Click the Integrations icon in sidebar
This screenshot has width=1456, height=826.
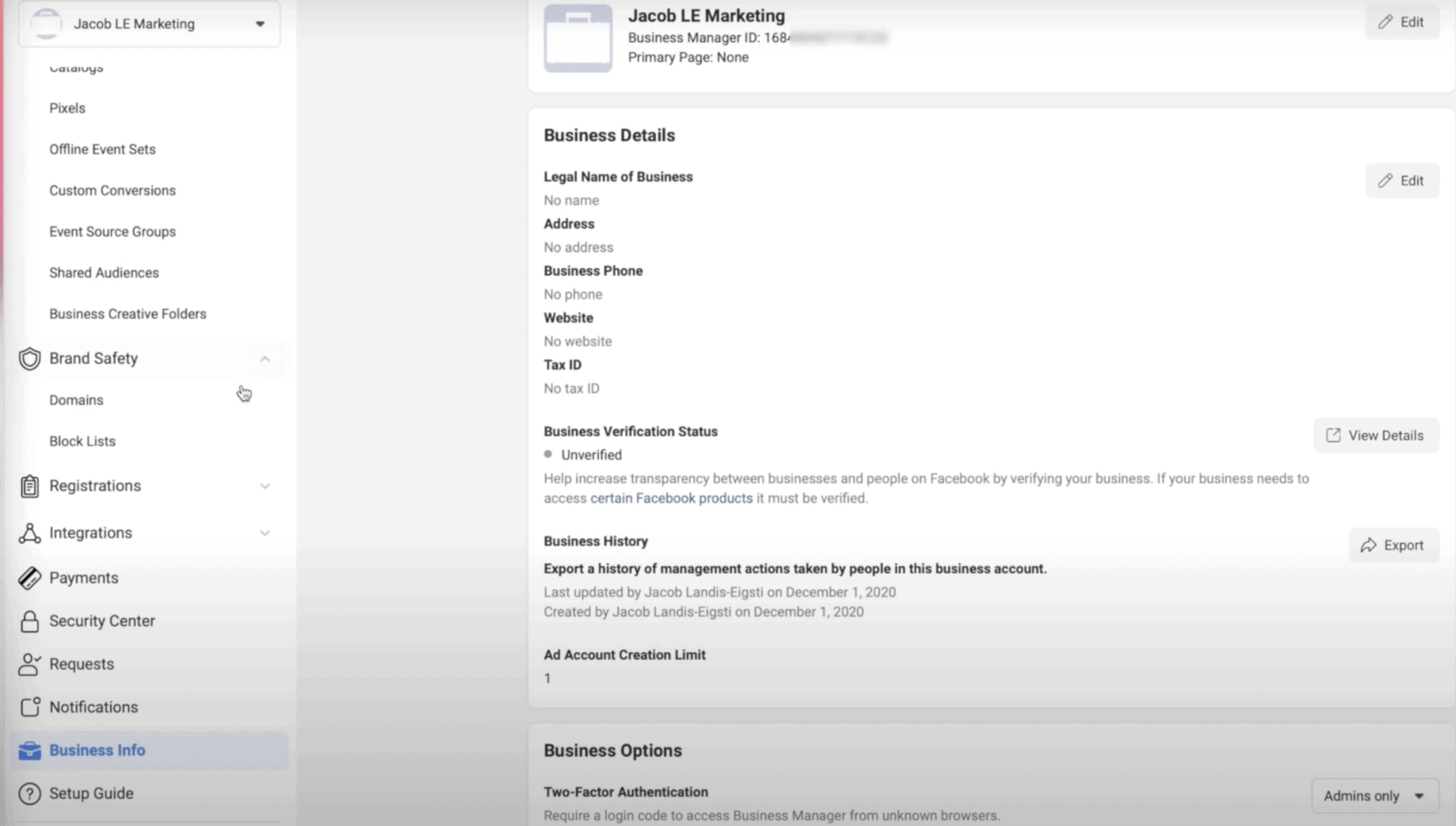[29, 533]
